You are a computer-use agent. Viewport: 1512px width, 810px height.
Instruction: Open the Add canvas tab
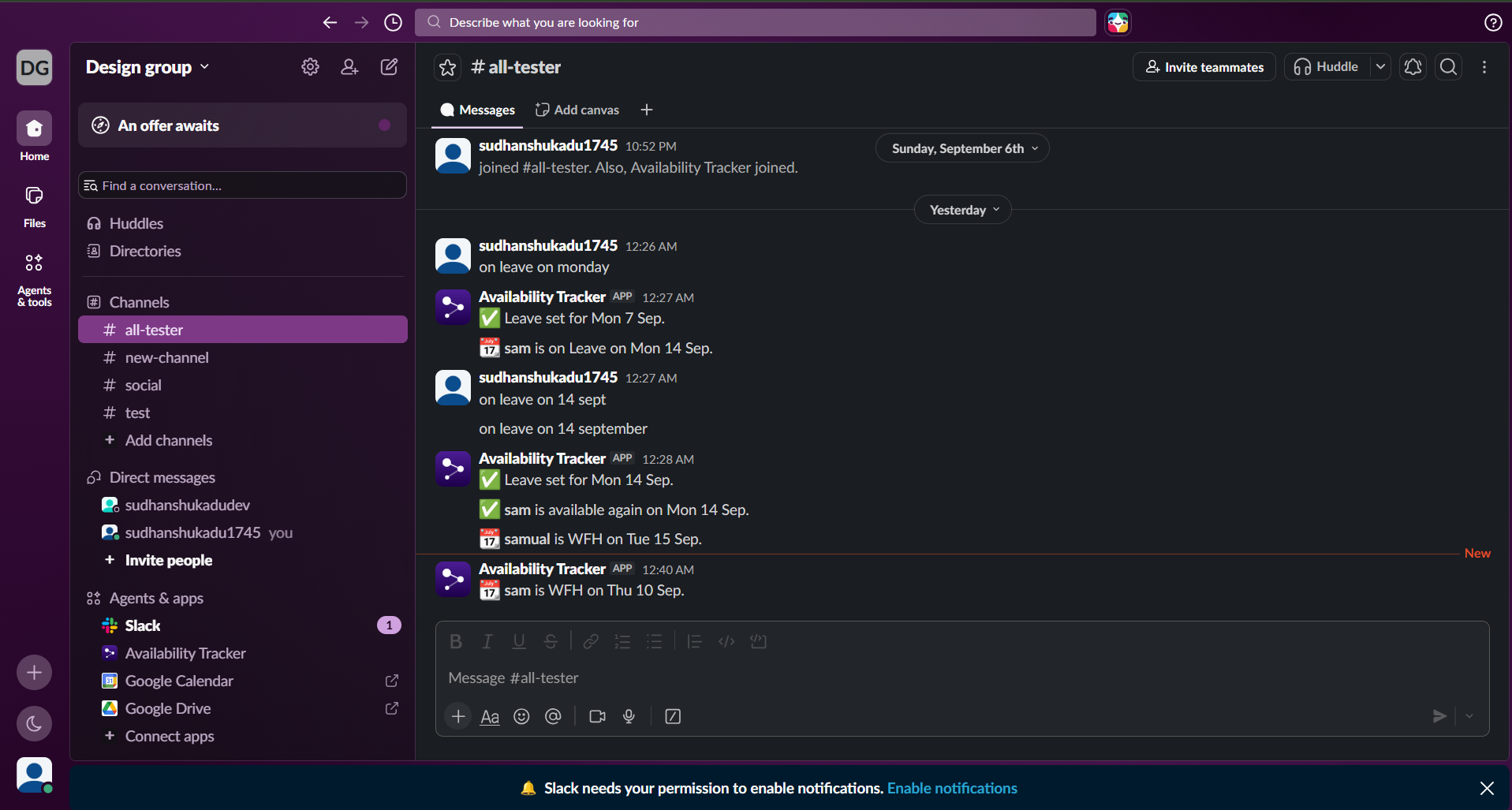click(577, 110)
